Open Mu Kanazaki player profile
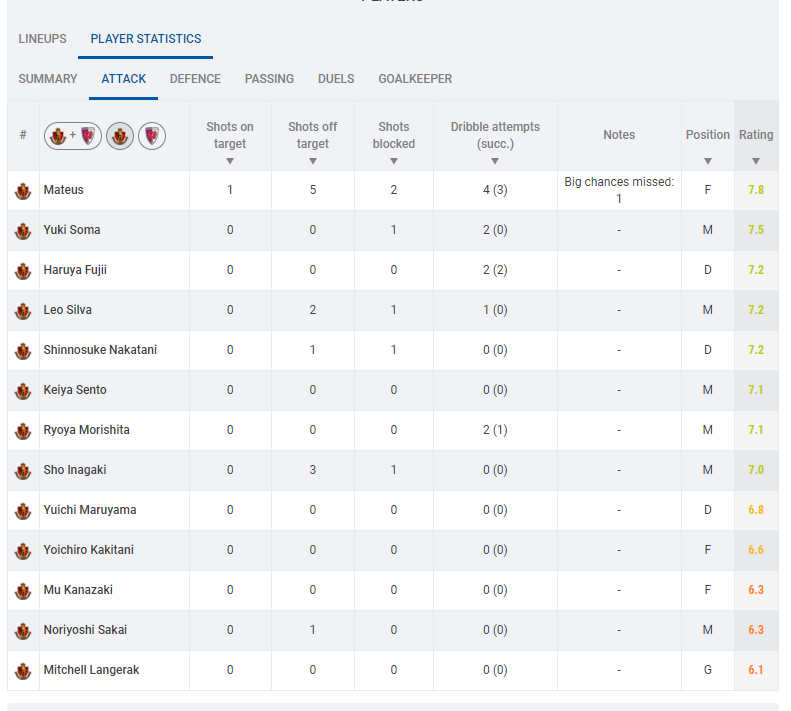 pos(78,590)
